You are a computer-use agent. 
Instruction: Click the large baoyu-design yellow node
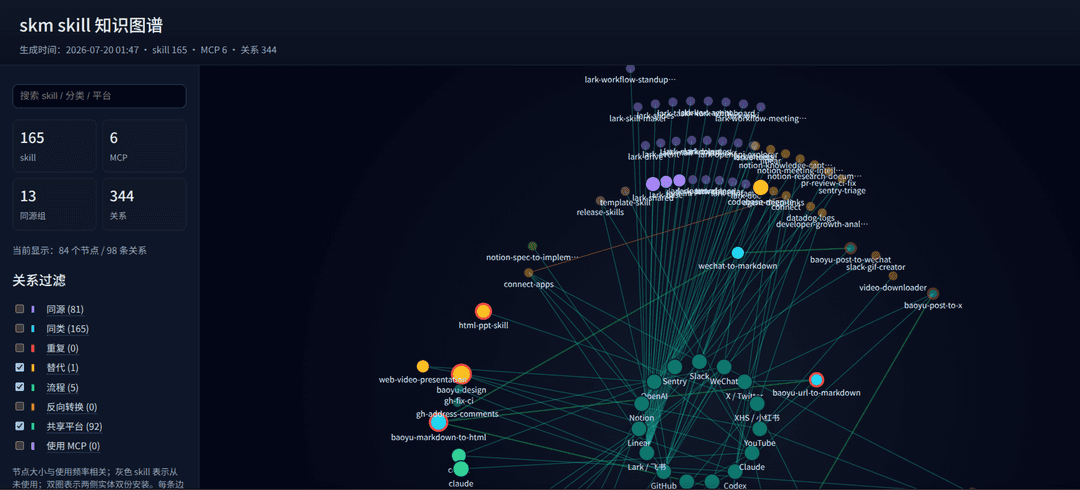[x=461, y=374]
